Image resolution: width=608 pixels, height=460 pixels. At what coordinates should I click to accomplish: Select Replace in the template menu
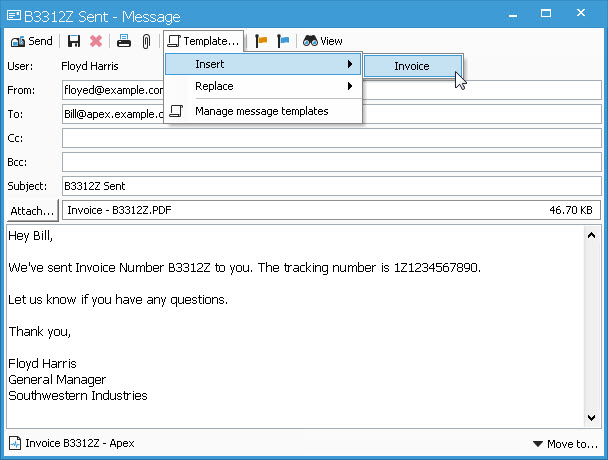[x=263, y=86]
